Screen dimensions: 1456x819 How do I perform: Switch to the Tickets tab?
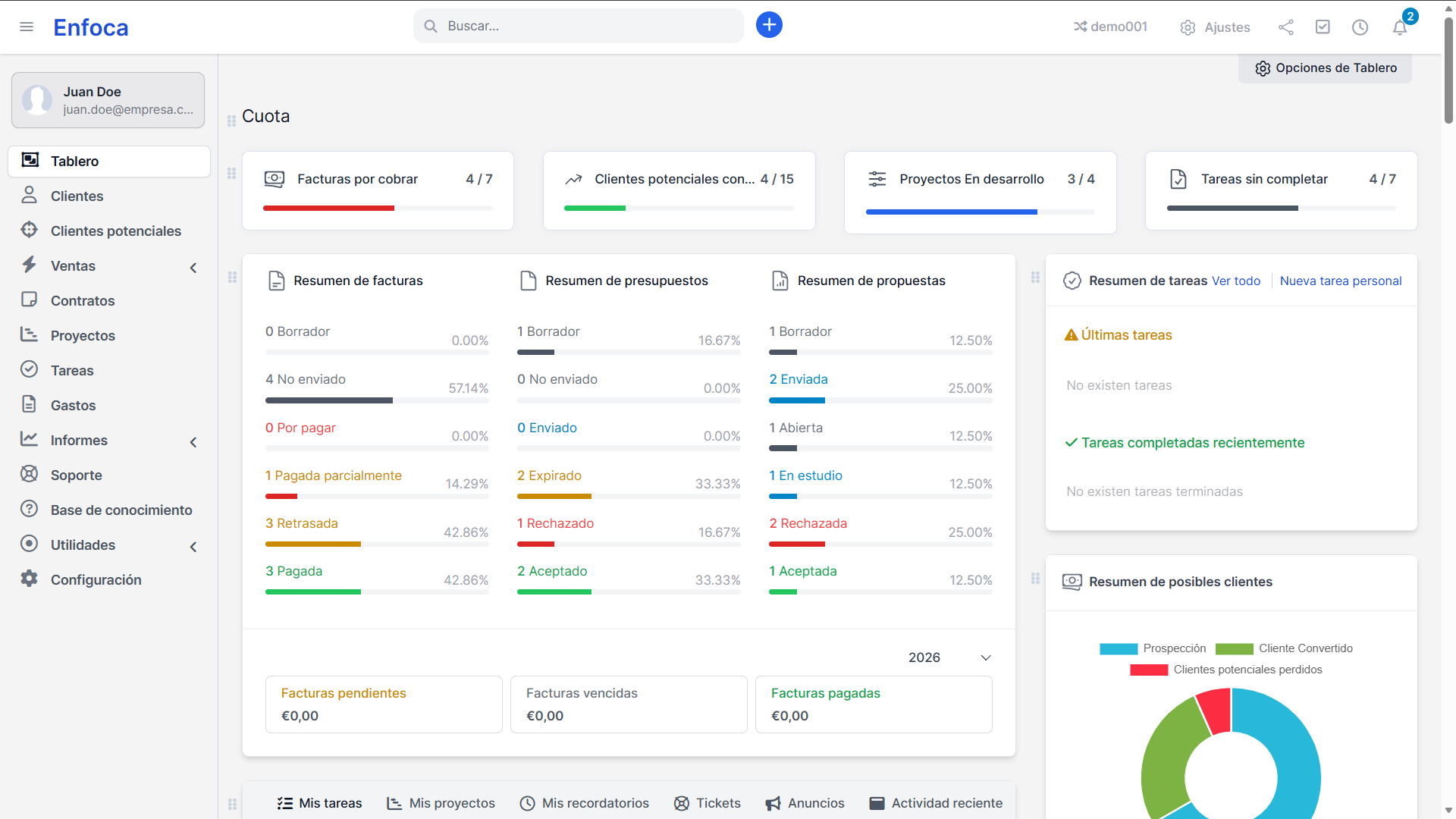coord(707,803)
